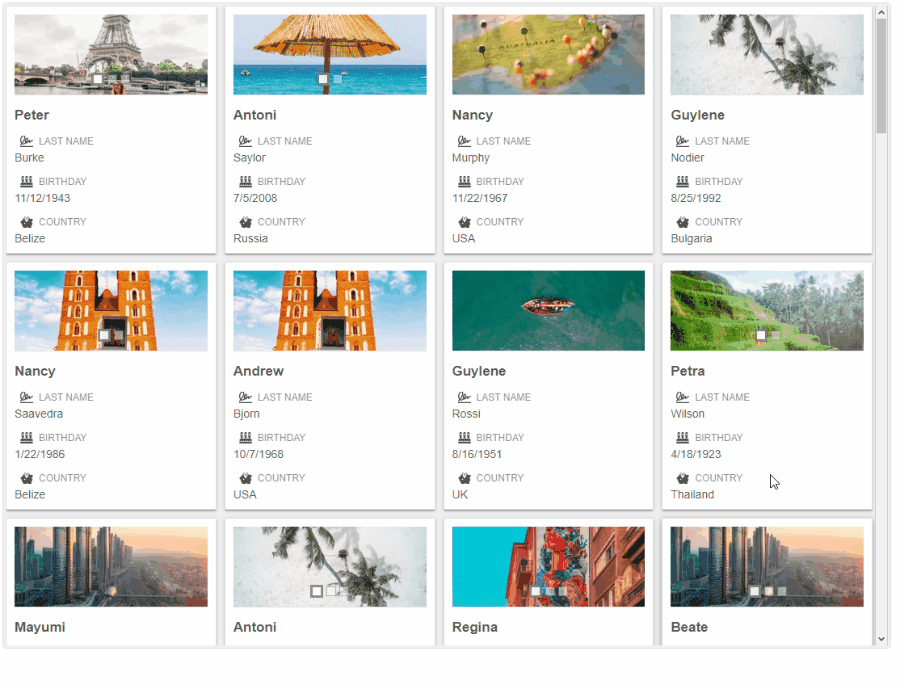Screen dimensions: 900x685
Task: Select first image indicator on Antoni Saylor's beach photo
Action: tap(323, 79)
